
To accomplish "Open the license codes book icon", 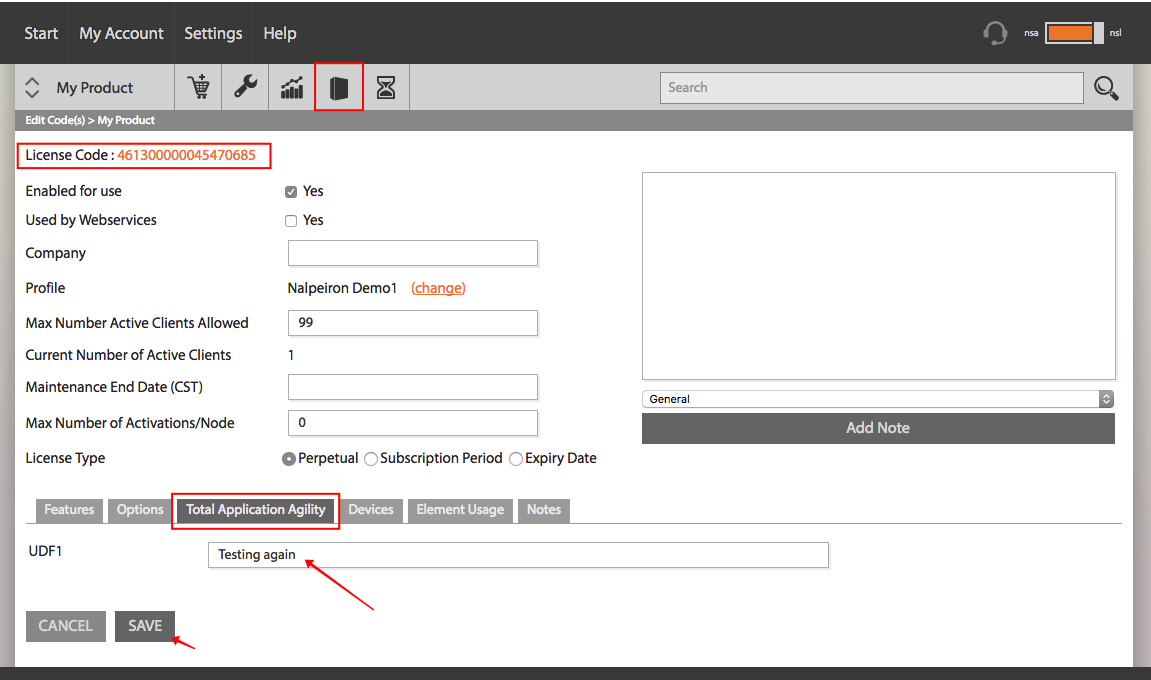I will coord(338,87).
